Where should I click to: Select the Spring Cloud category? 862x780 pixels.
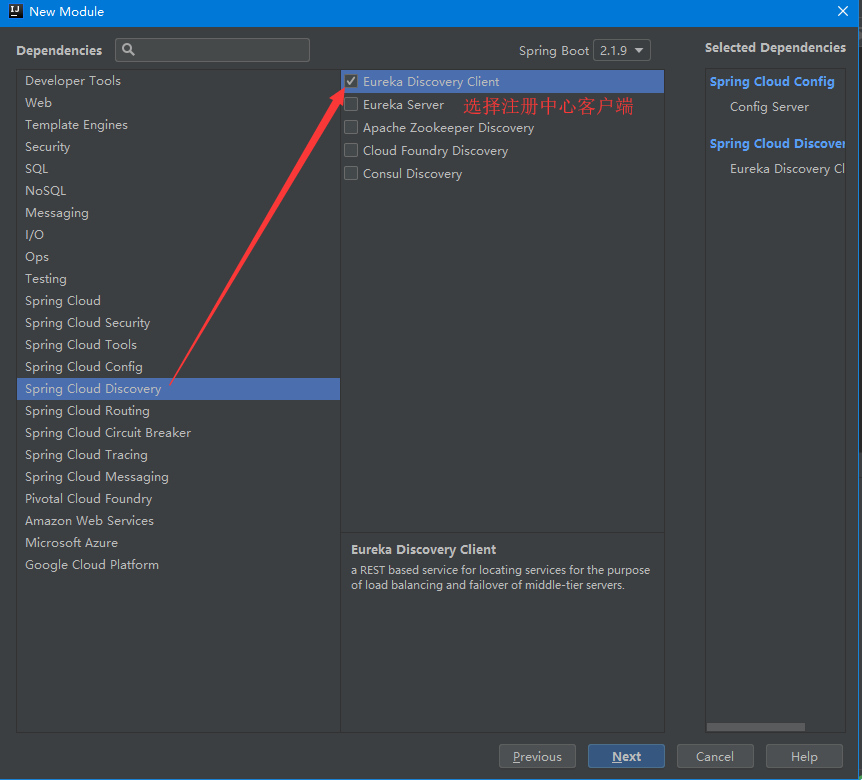(x=178, y=301)
